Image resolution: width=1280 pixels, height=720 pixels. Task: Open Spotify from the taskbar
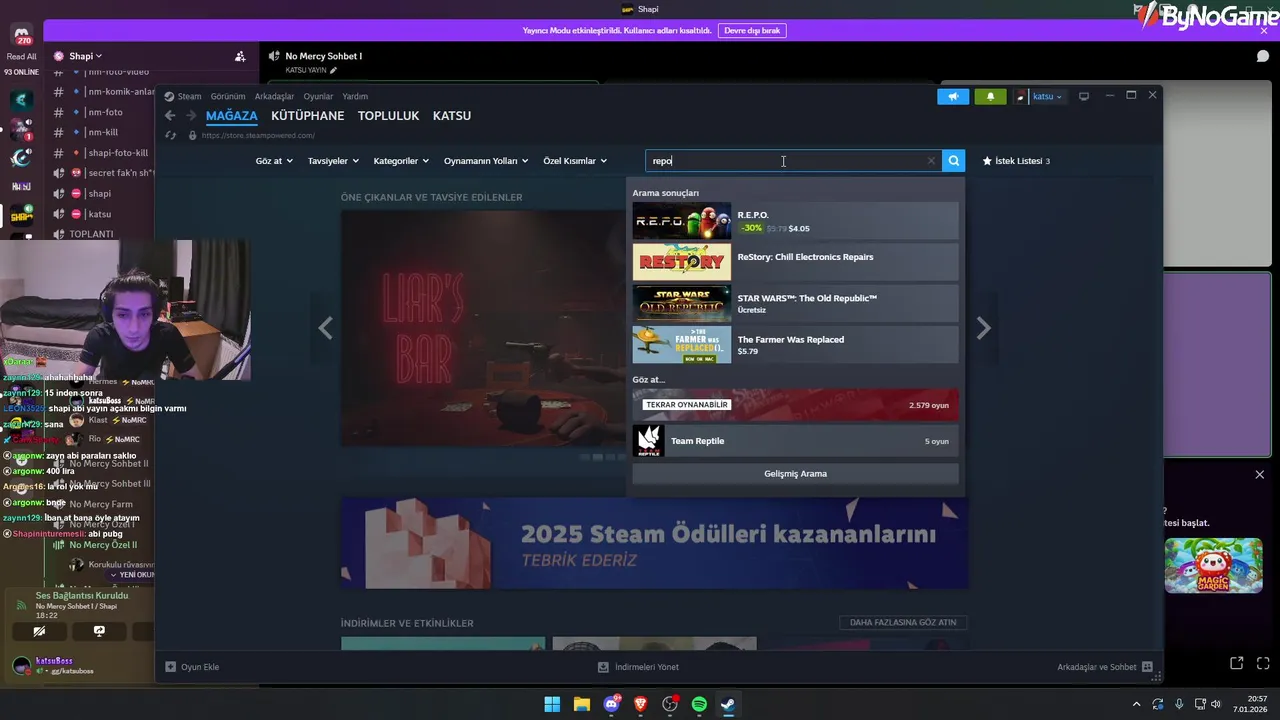point(699,704)
